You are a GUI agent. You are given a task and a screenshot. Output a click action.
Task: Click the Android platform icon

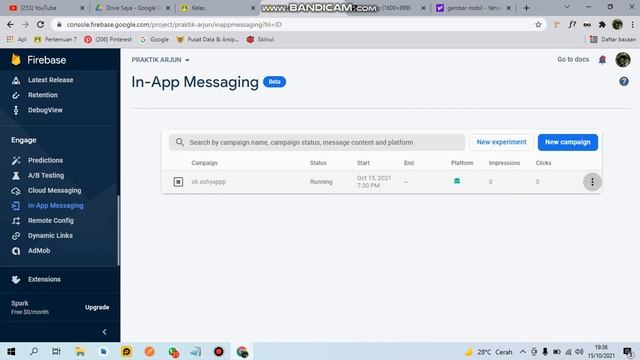(457, 181)
